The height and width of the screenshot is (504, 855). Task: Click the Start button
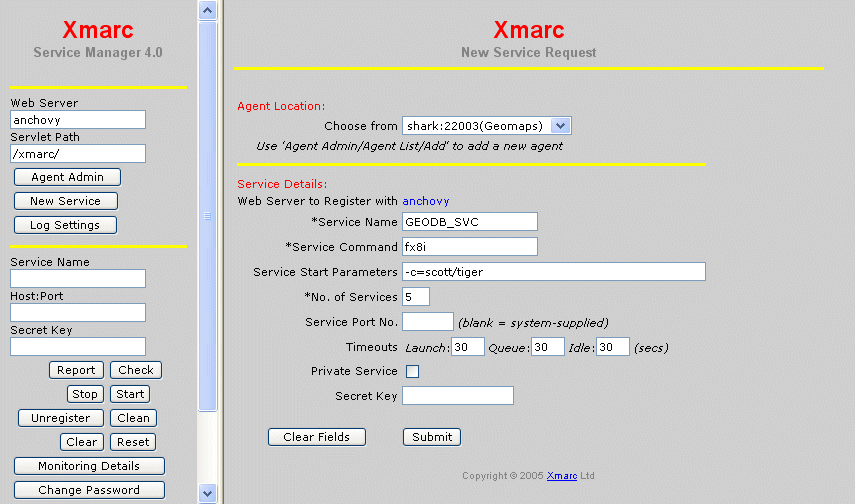point(130,394)
